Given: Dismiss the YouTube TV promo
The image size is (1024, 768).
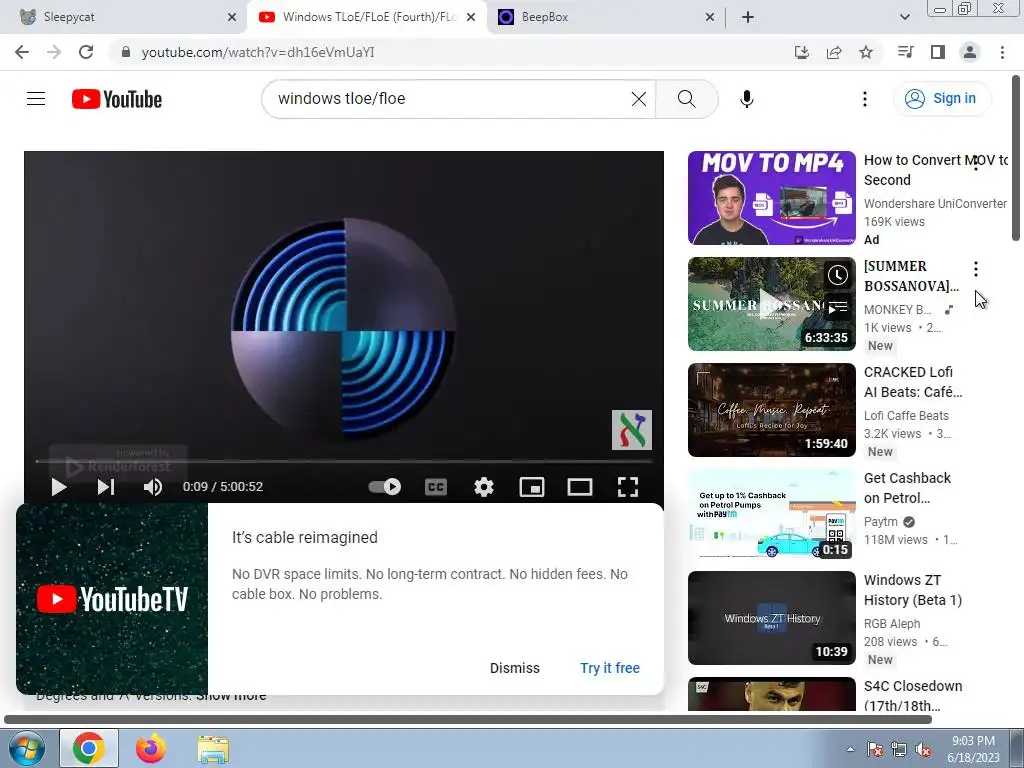Looking at the screenshot, I should (x=515, y=668).
